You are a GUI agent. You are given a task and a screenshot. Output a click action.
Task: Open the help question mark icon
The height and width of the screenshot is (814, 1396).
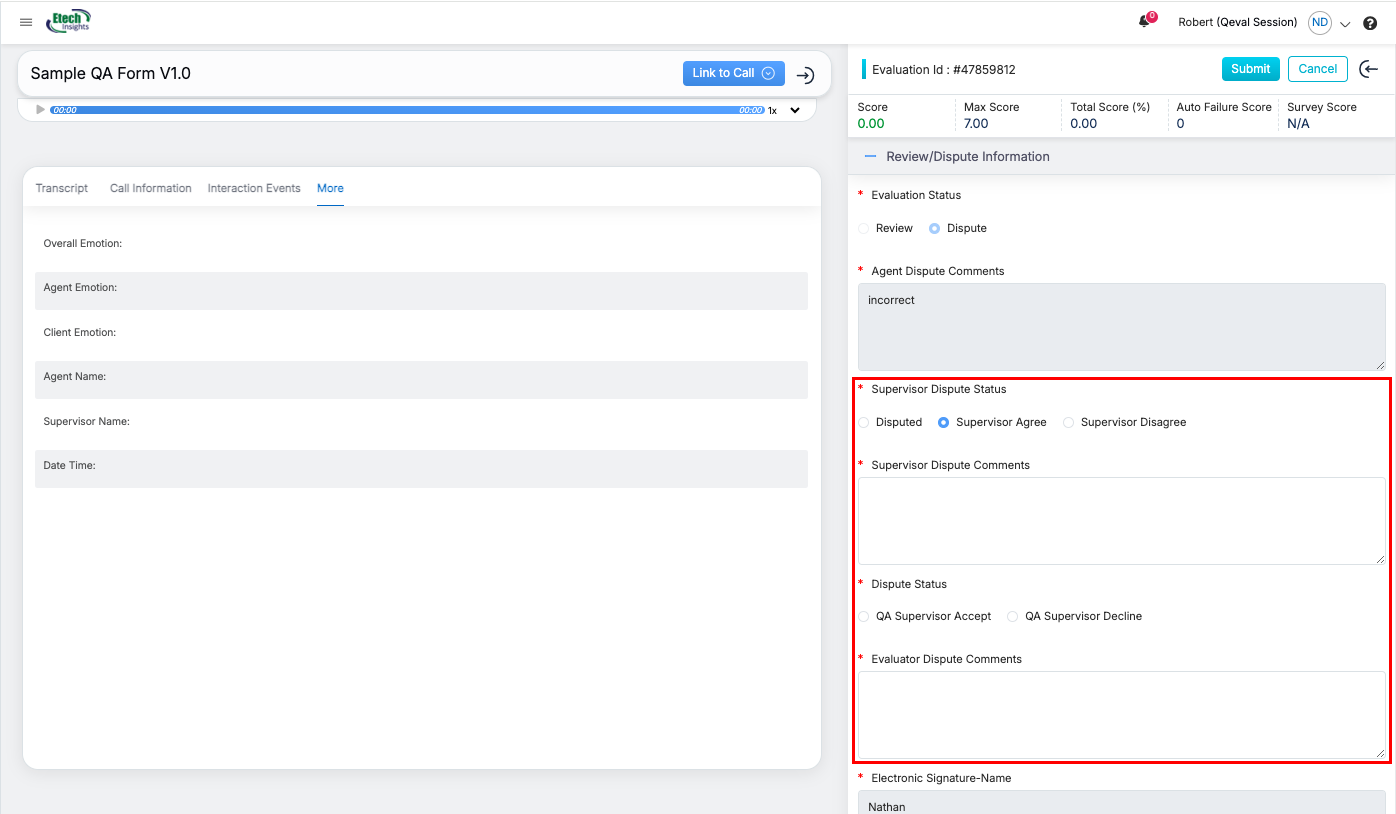coord(1370,23)
